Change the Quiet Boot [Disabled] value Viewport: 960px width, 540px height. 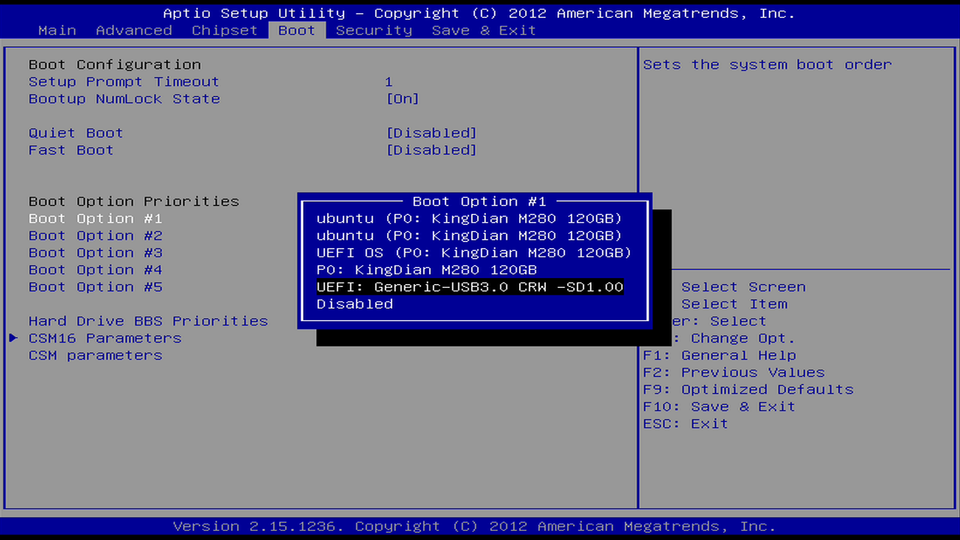pos(432,133)
